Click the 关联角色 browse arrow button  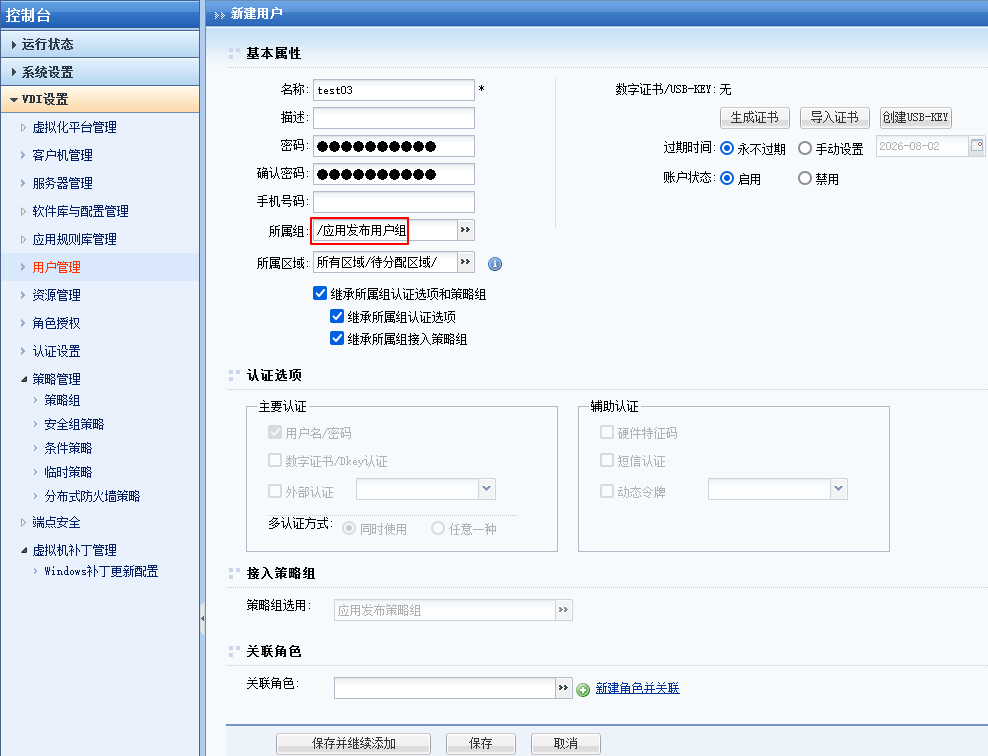tap(564, 688)
